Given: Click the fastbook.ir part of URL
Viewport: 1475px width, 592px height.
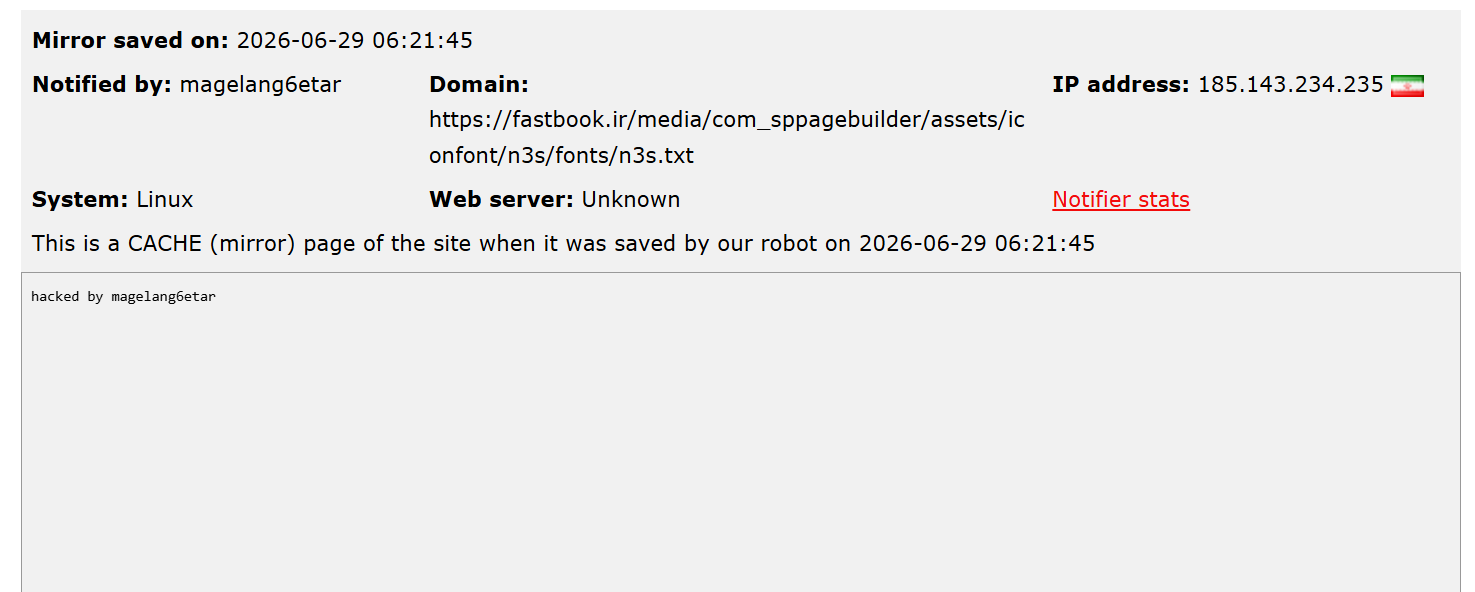Looking at the screenshot, I should [563, 120].
